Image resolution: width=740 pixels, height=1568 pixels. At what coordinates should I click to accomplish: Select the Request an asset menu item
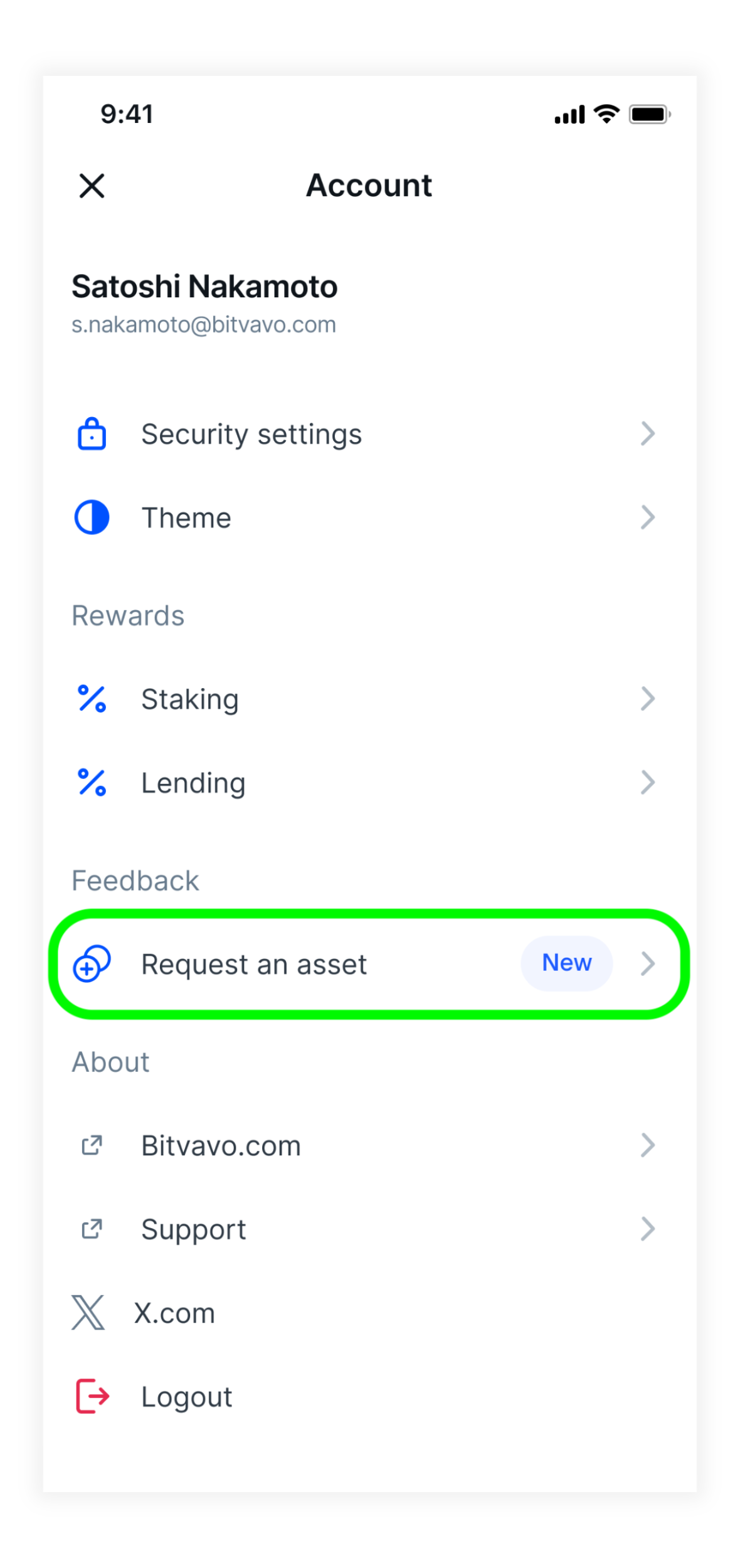(369, 964)
